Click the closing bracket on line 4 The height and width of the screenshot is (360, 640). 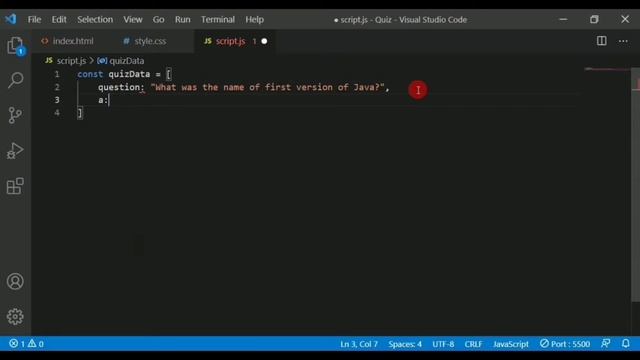[x=80, y=113]
